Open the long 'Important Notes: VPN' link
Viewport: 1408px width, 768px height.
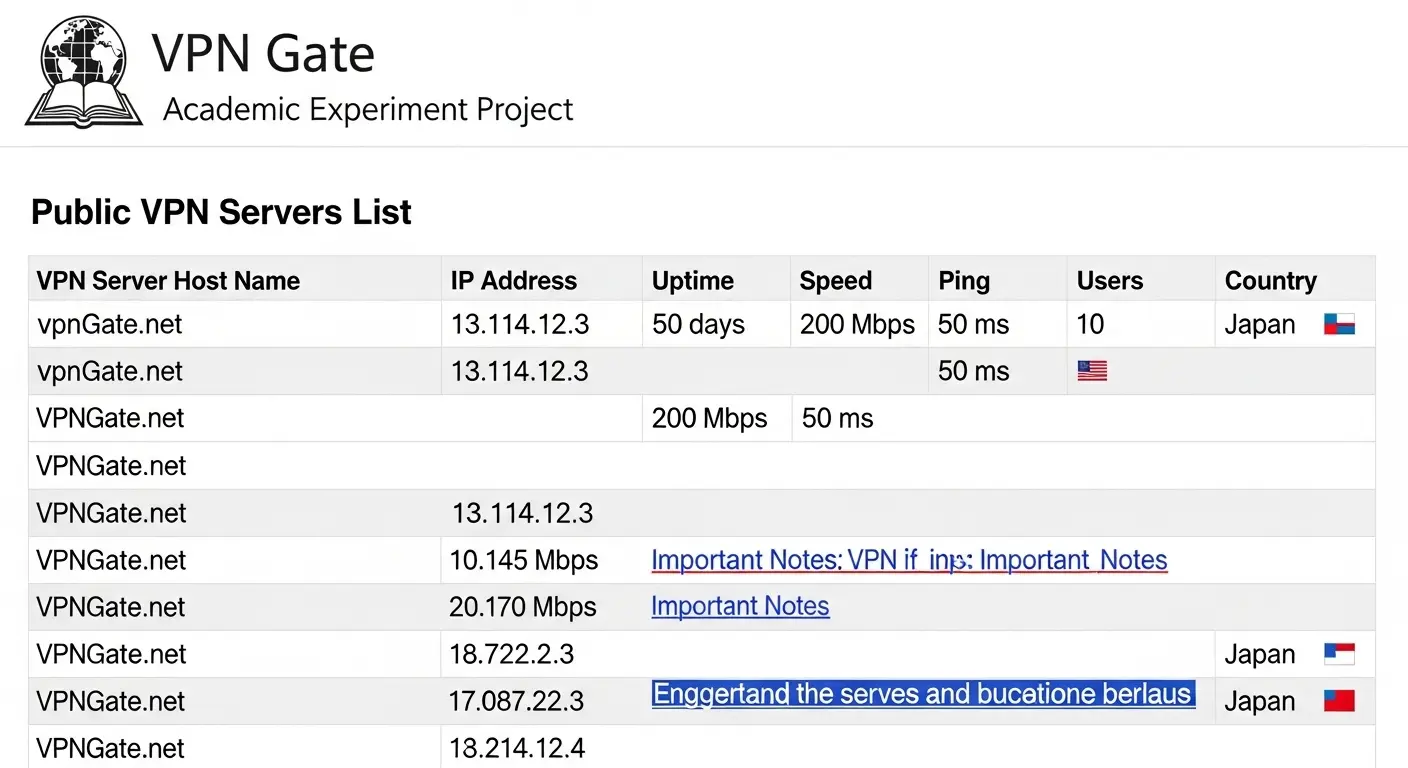click(909, 560)
